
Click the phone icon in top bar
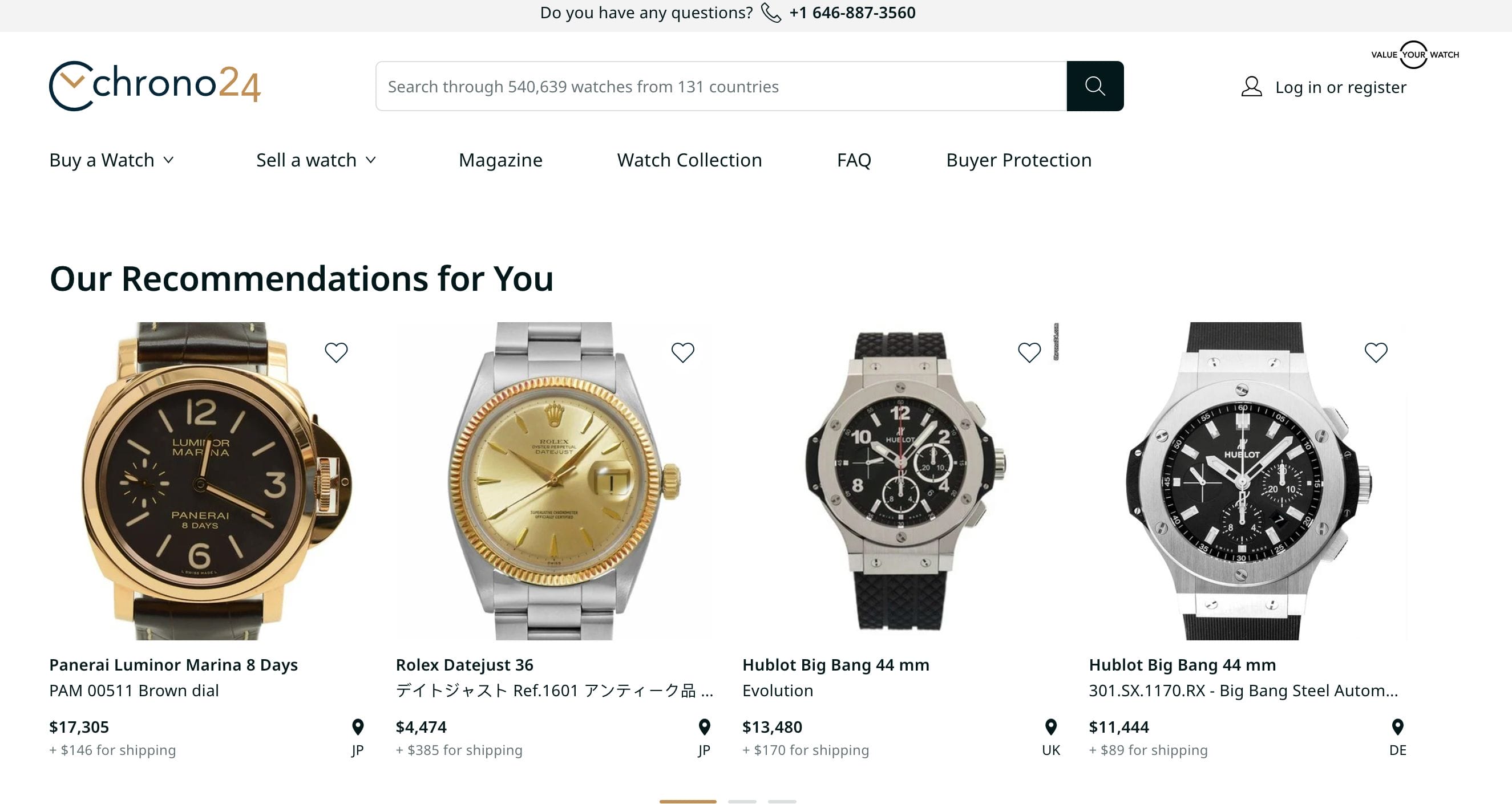tap(771, 13)
